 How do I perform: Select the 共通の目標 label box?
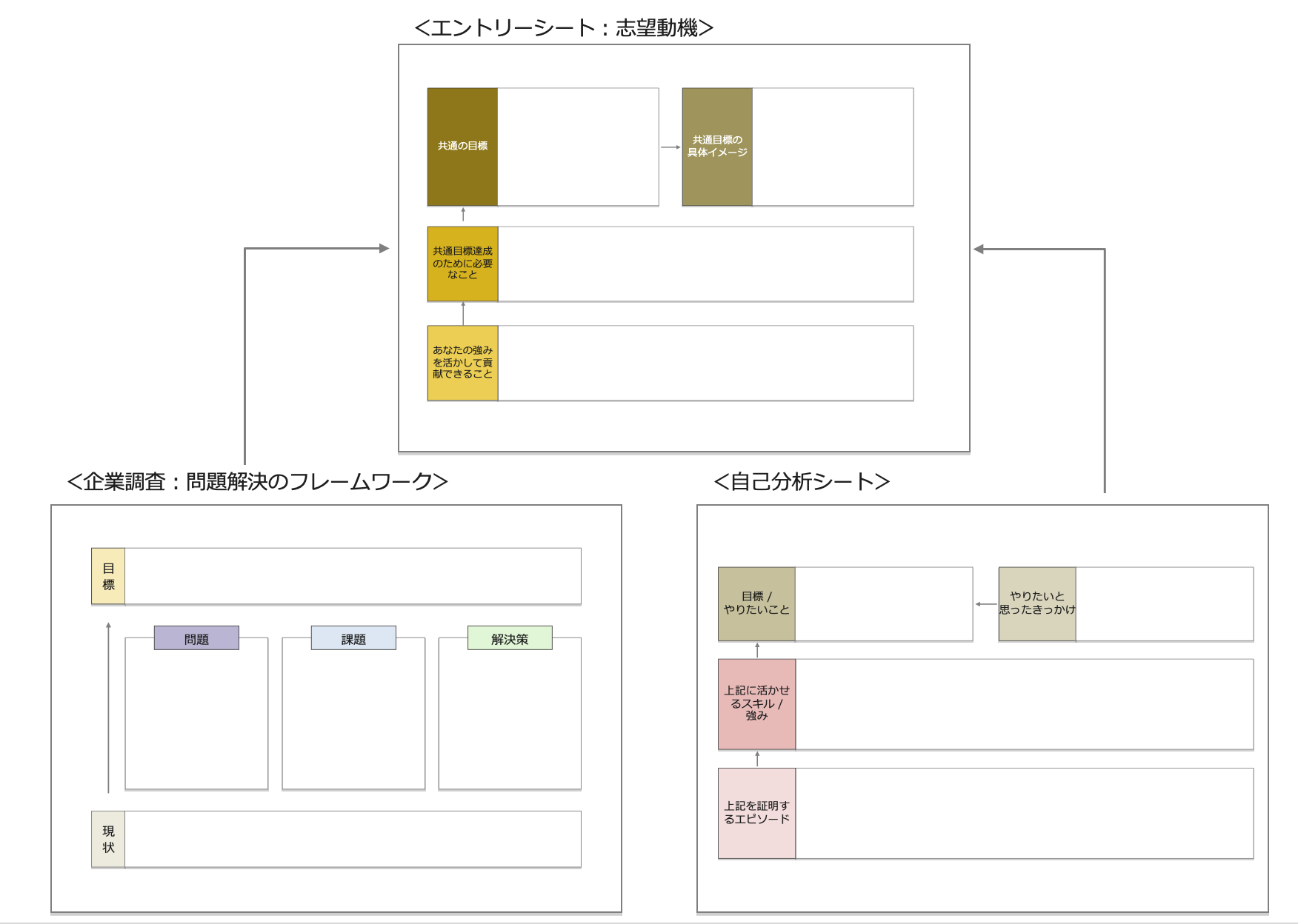point(462,147)
